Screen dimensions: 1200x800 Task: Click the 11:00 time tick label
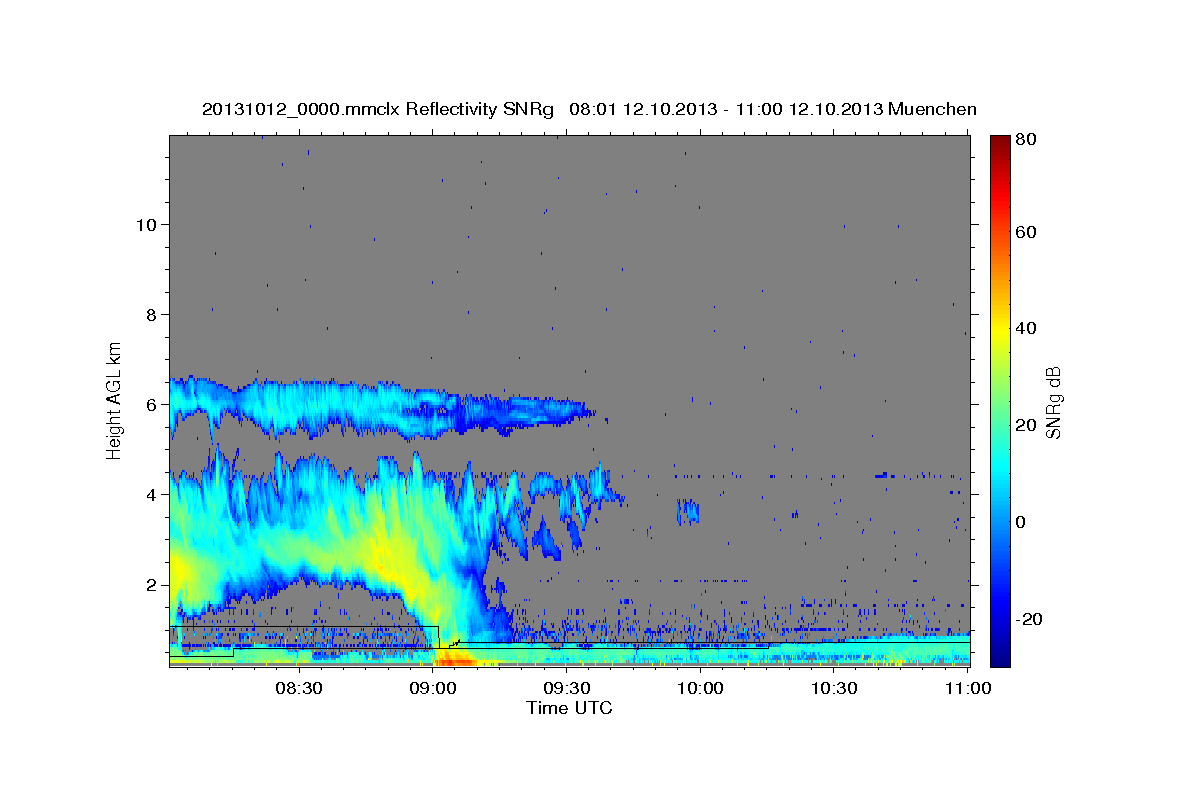pyautogui.click(x=967, y=688)
